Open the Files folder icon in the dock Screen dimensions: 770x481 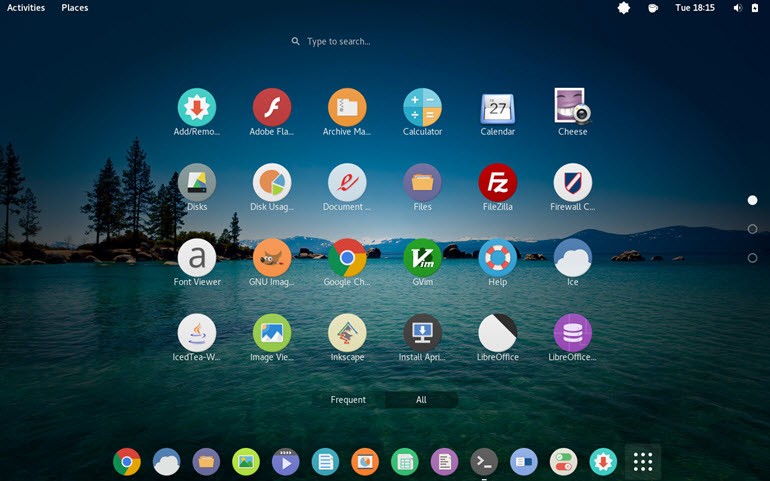tap(206, 462)
